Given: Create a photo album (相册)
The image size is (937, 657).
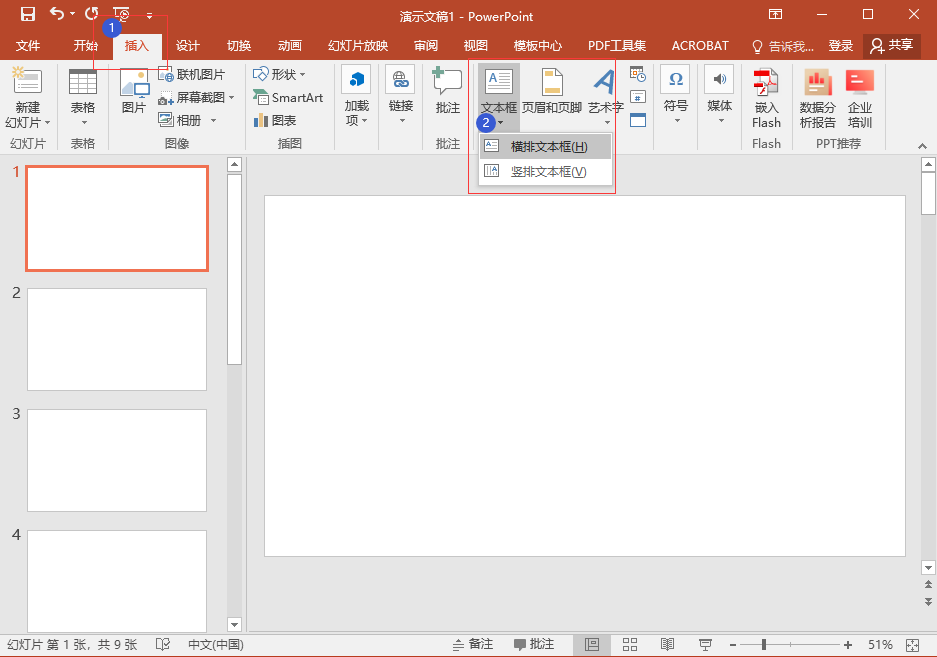Looking at the screenshot, I should 180,120.
